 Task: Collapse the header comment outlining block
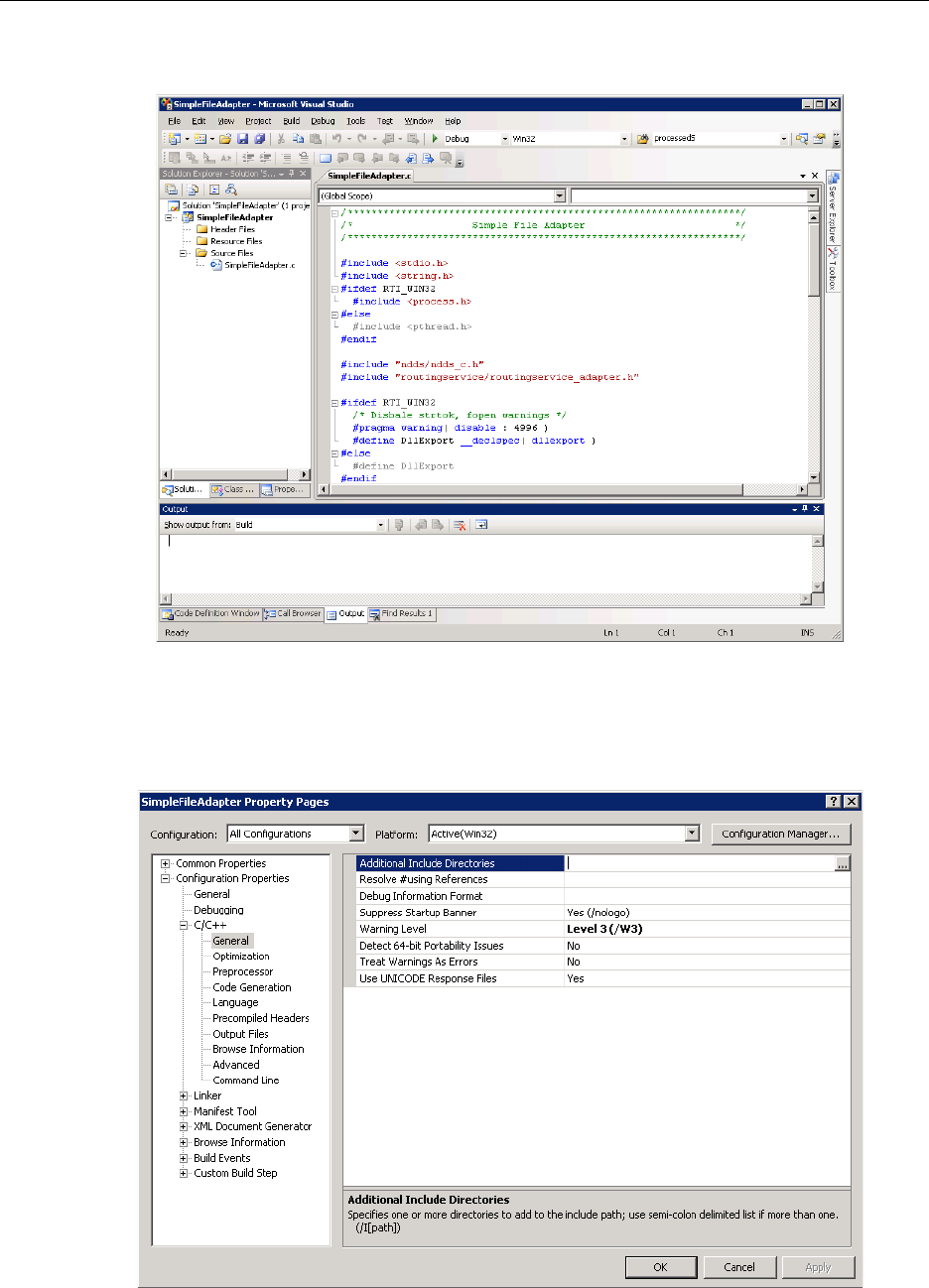(x=335, y=212)
